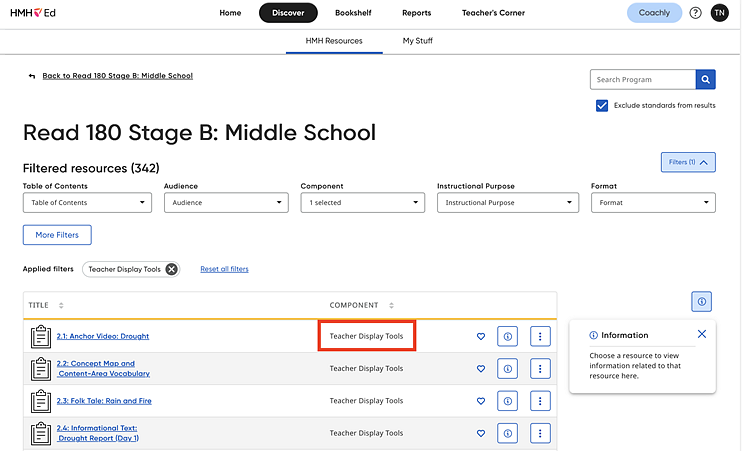Favorite 2.3 Folk Tale: Rain and Fire

pyautogui.click(x=481, y=401)
